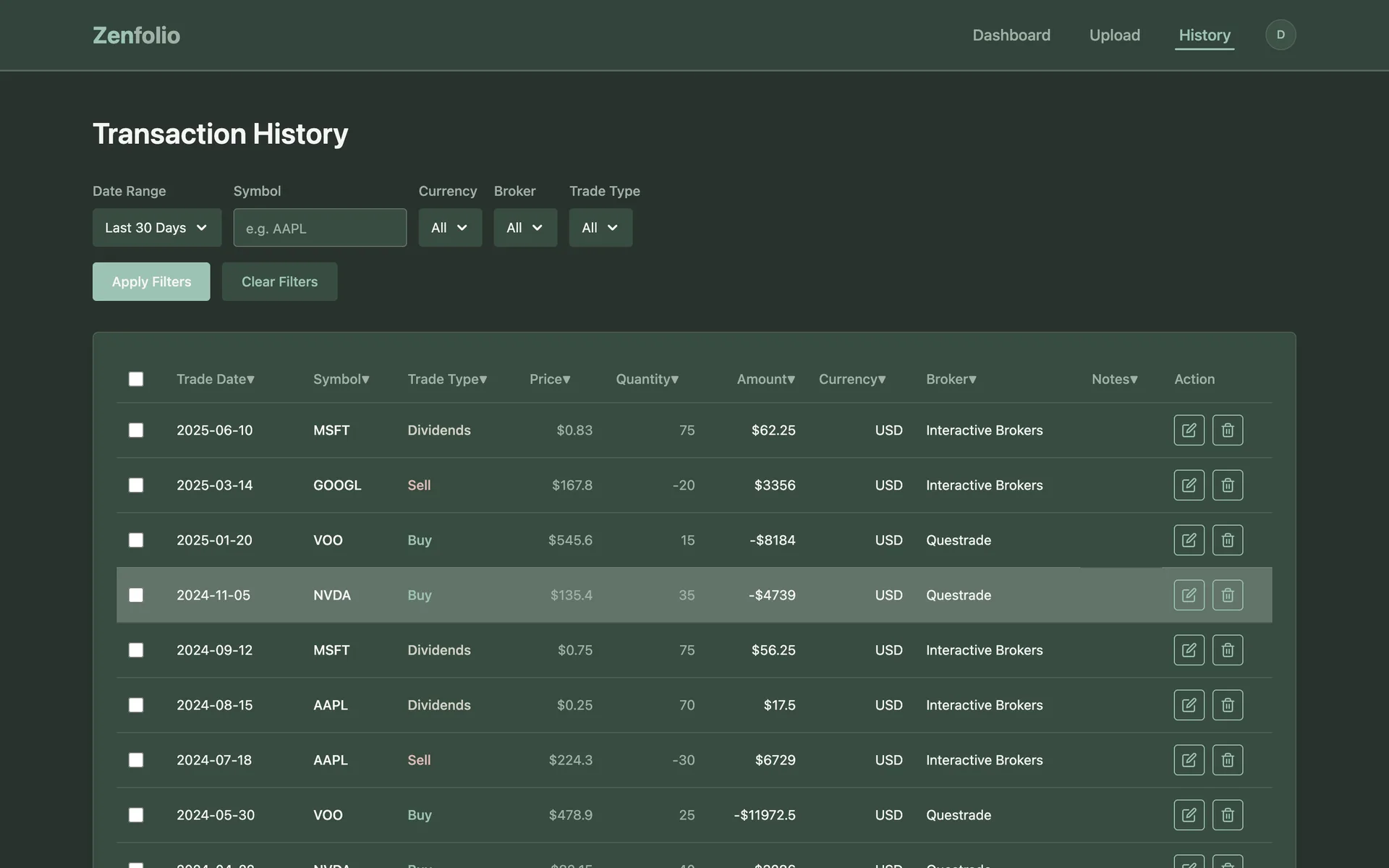Delete the NVDA 2024-11-05 buy transaction
The height and width of the screenshot is (868, 1389).
[1228, 595]
